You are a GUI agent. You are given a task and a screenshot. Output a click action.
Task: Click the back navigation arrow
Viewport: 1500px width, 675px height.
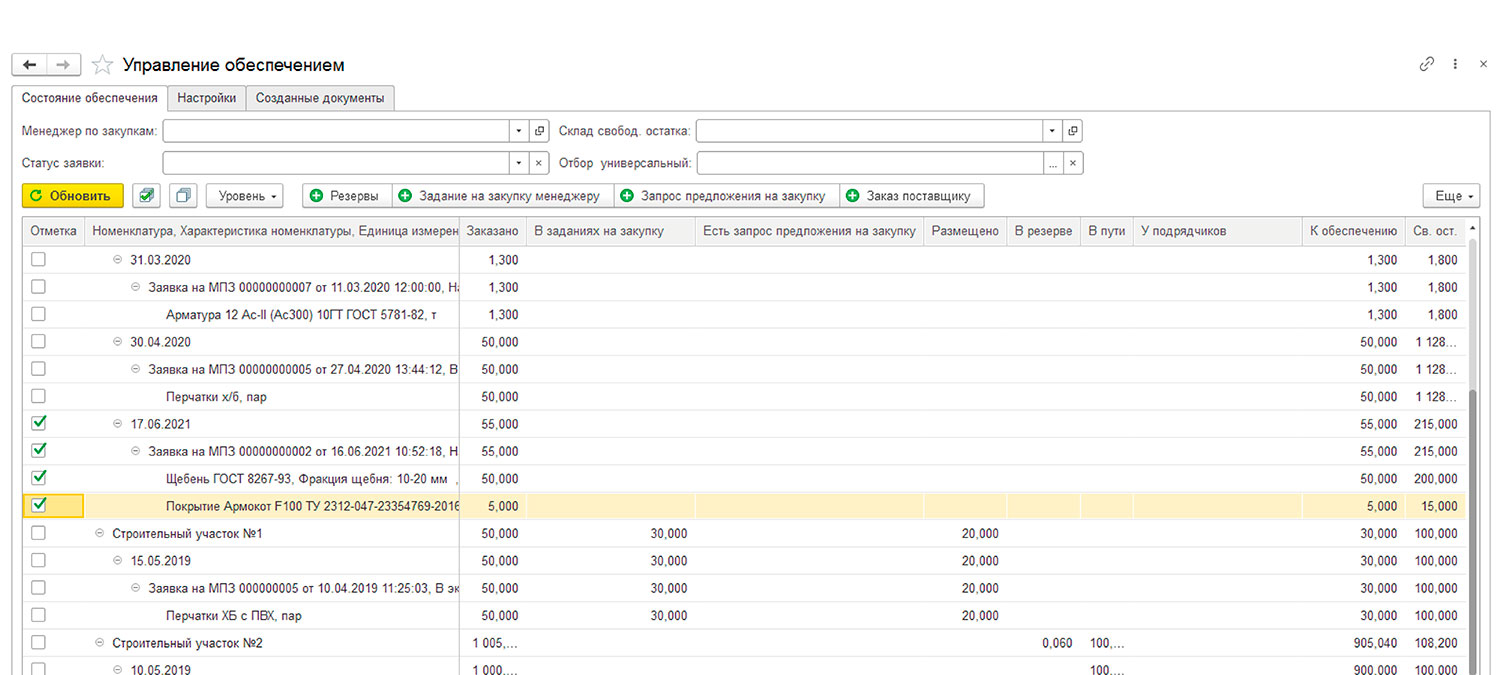[x=29, y=65]
